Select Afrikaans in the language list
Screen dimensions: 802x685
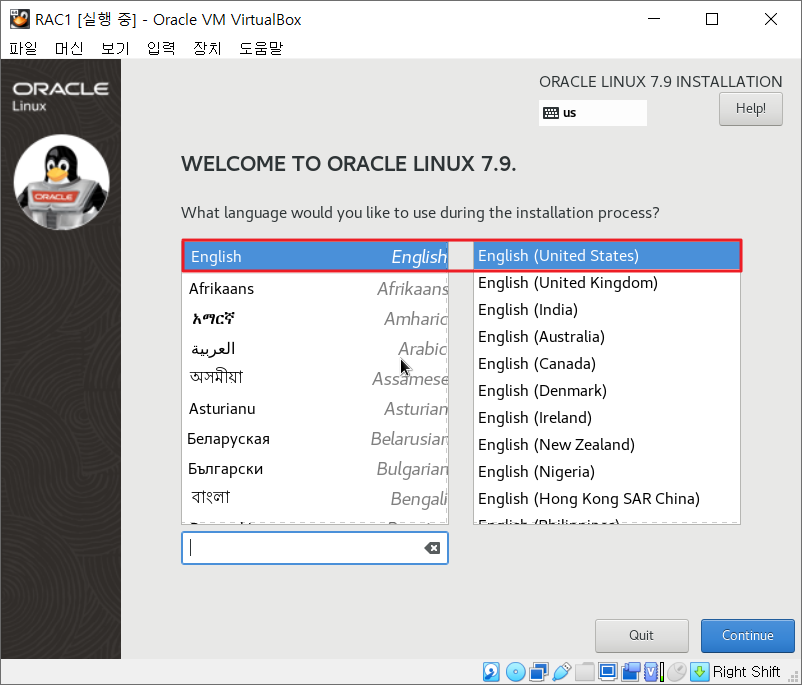coord(315,289)
